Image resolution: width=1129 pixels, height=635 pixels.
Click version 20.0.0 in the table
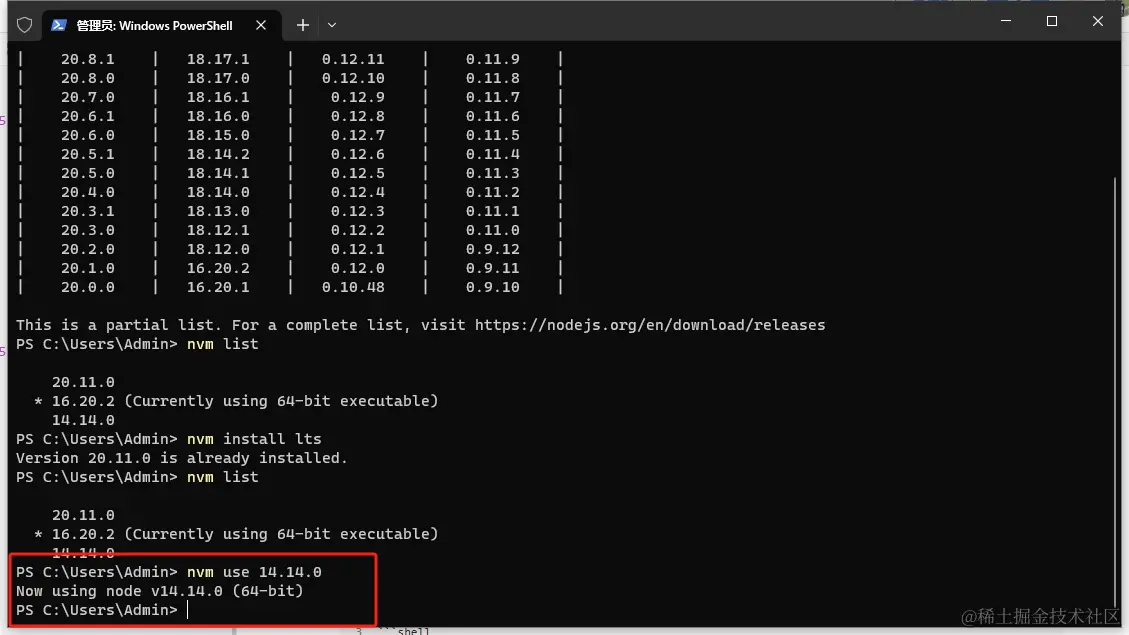(88, 287)
